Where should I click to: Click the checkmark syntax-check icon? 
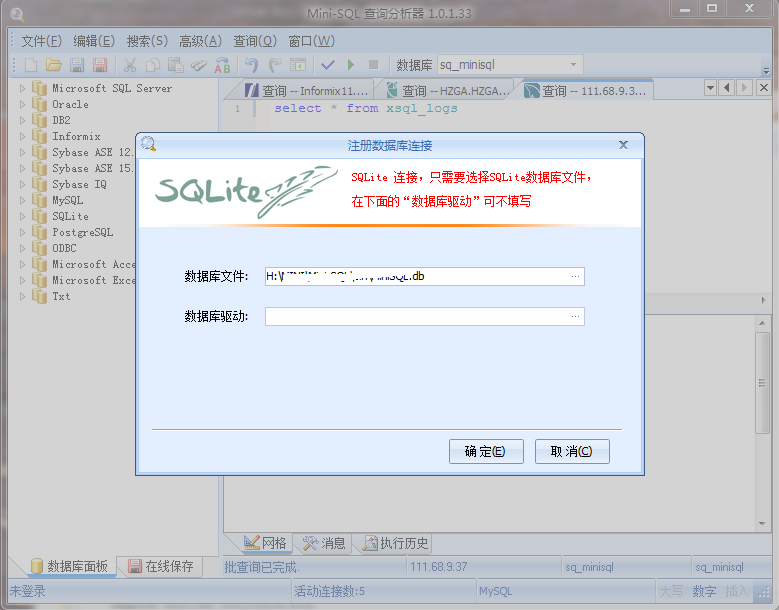click(328, 65)
